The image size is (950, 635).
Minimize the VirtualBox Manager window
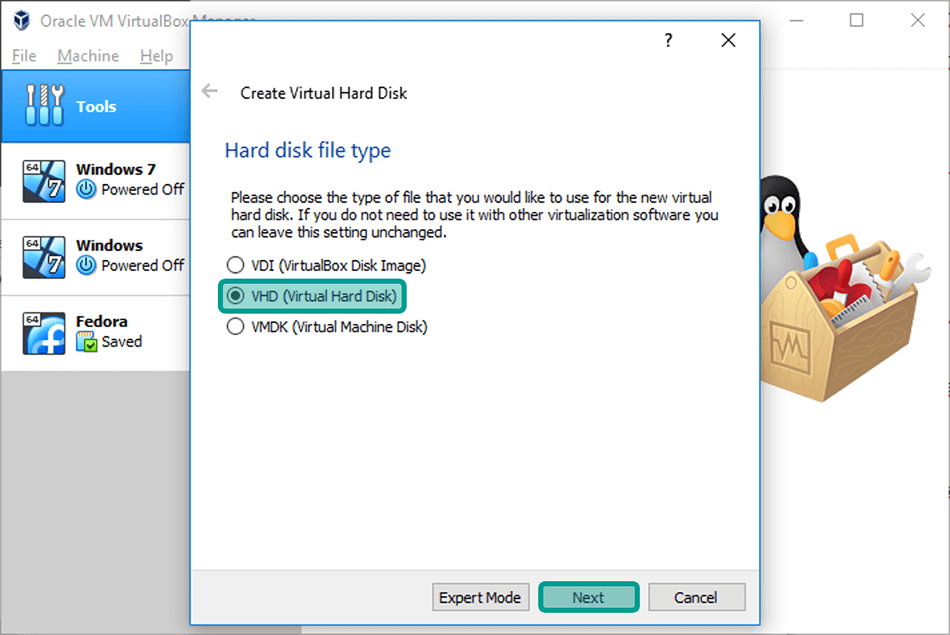(796, 21)
